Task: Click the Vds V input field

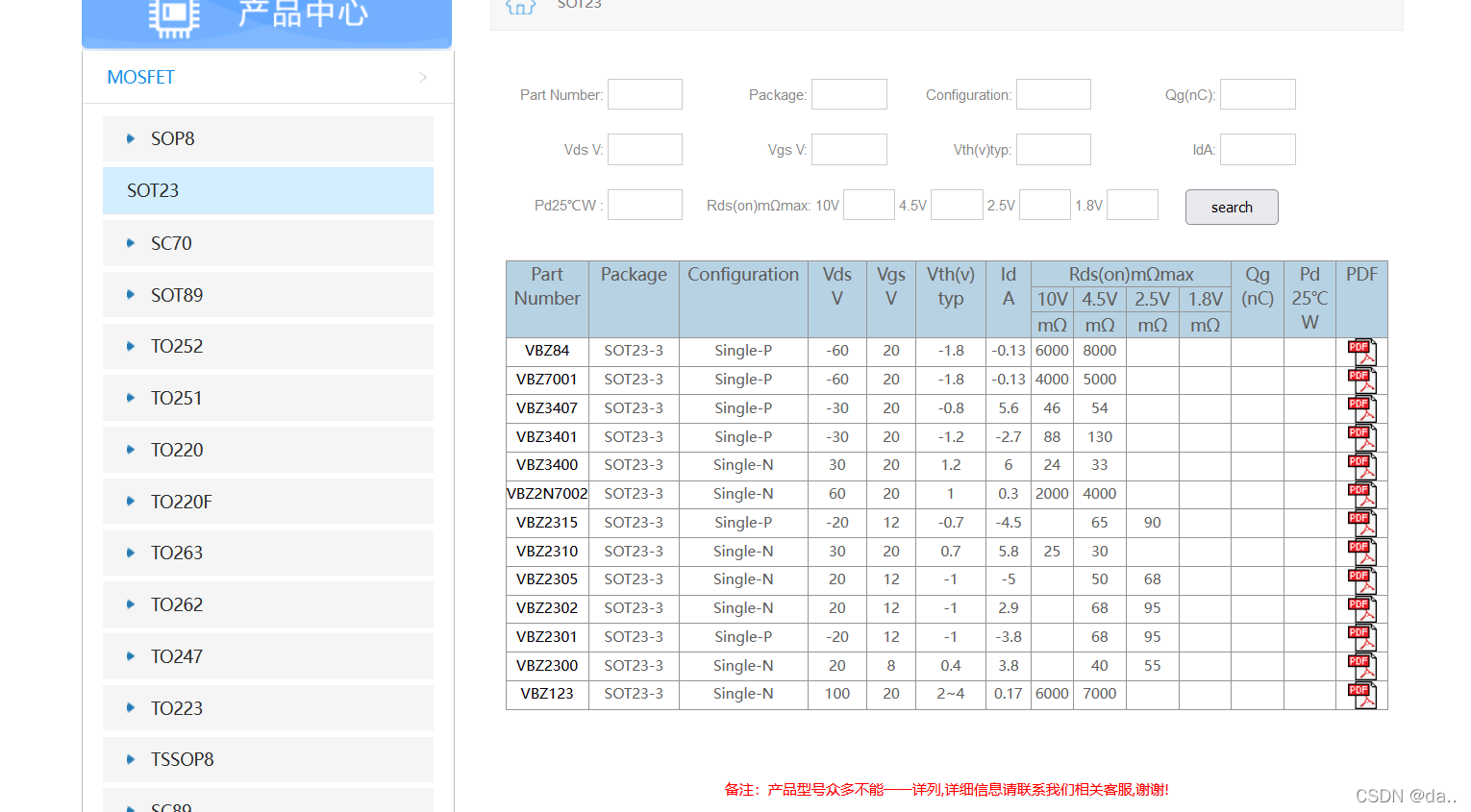Action: coord(644,149)
